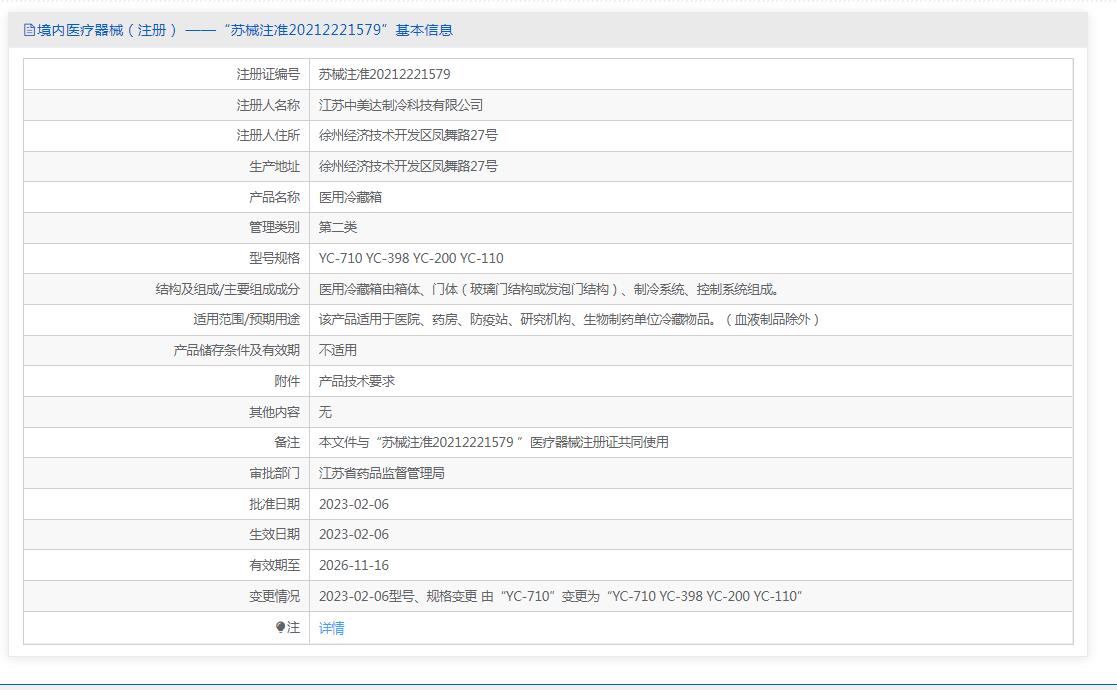Select expiry date 2026-11-16
The width and height of the screenshot is (1117, 690).
[353, 565]
